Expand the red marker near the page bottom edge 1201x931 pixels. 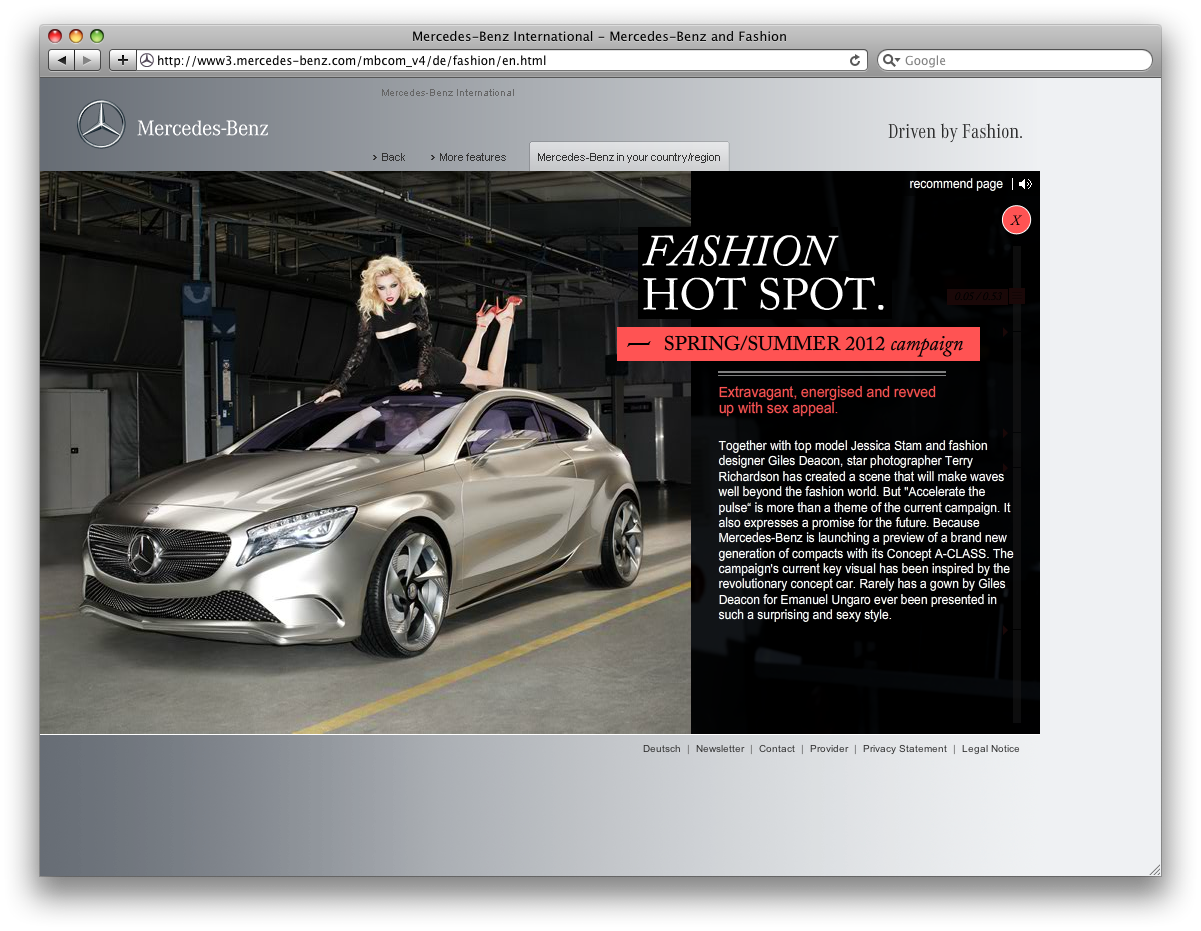coord(1005,629)
